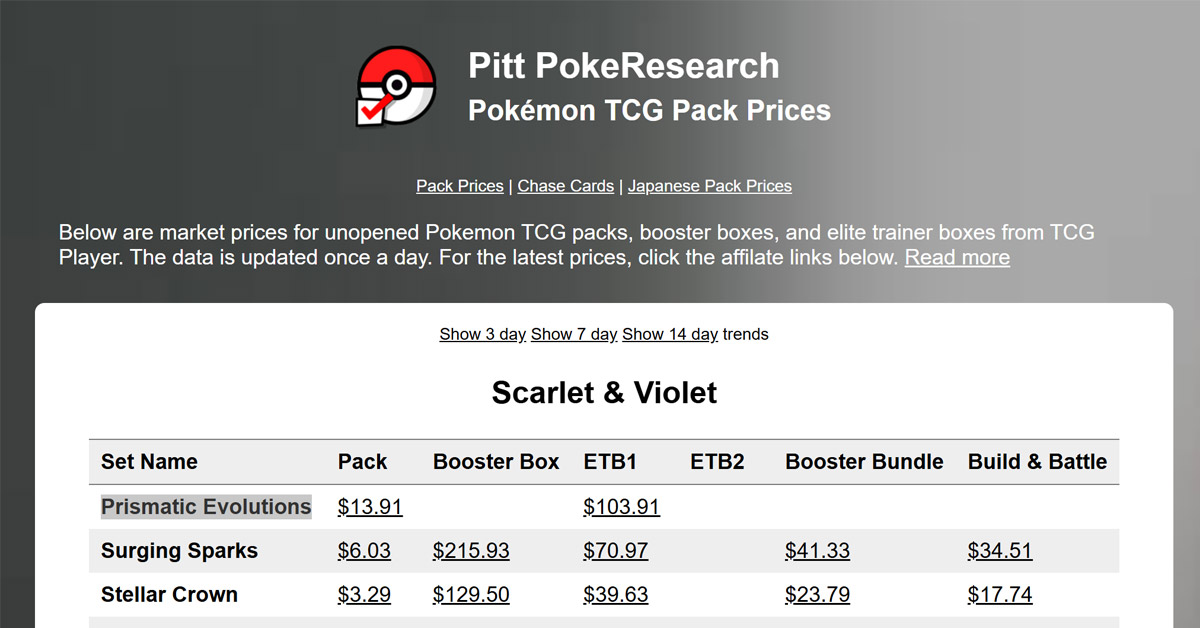View the Stellar Crown Booster Box price

tap(470, 594)
